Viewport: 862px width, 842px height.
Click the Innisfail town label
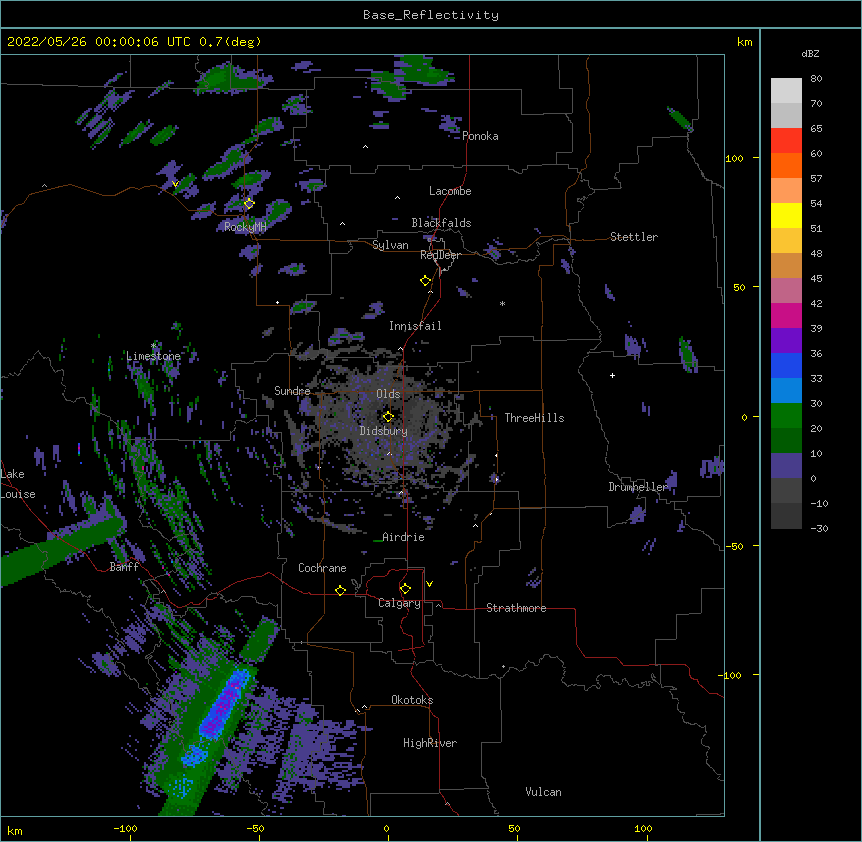pos(415,326)
